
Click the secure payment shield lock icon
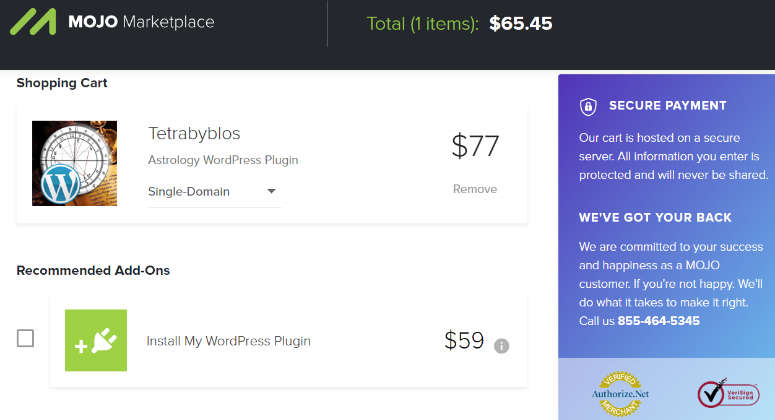click(588, 106)
